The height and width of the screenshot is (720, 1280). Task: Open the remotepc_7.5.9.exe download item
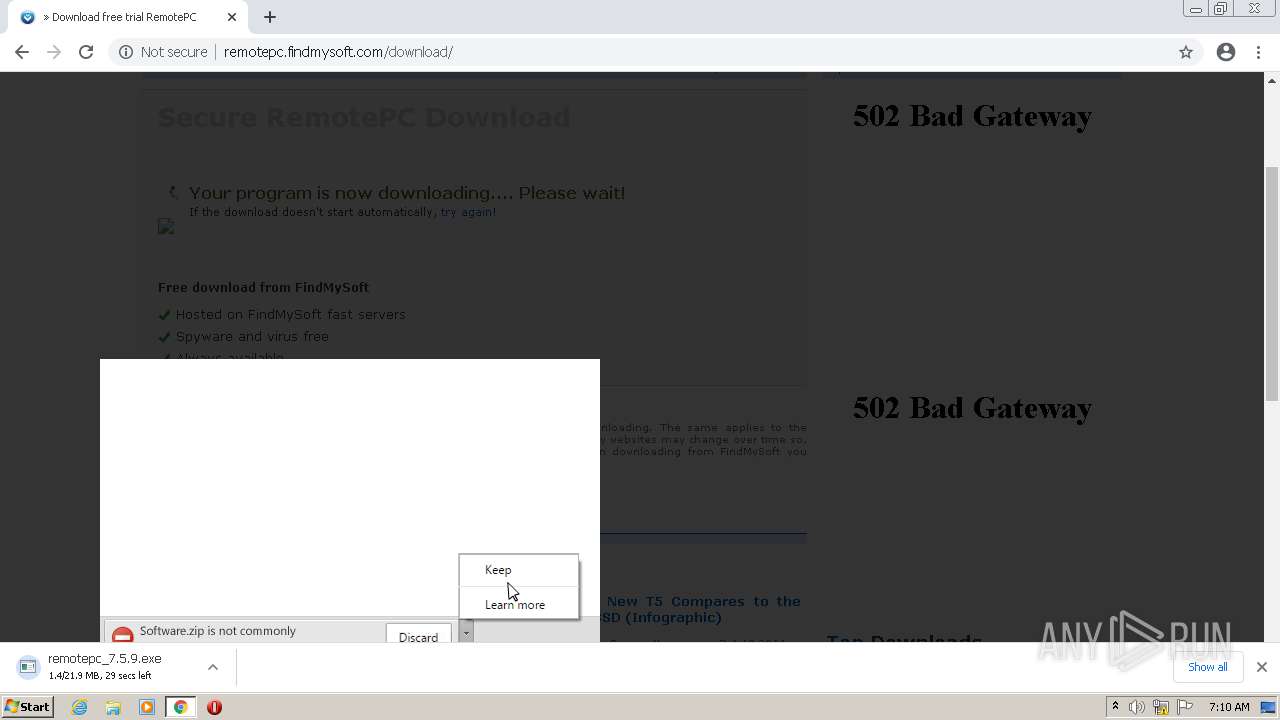[x=105, y=667]
